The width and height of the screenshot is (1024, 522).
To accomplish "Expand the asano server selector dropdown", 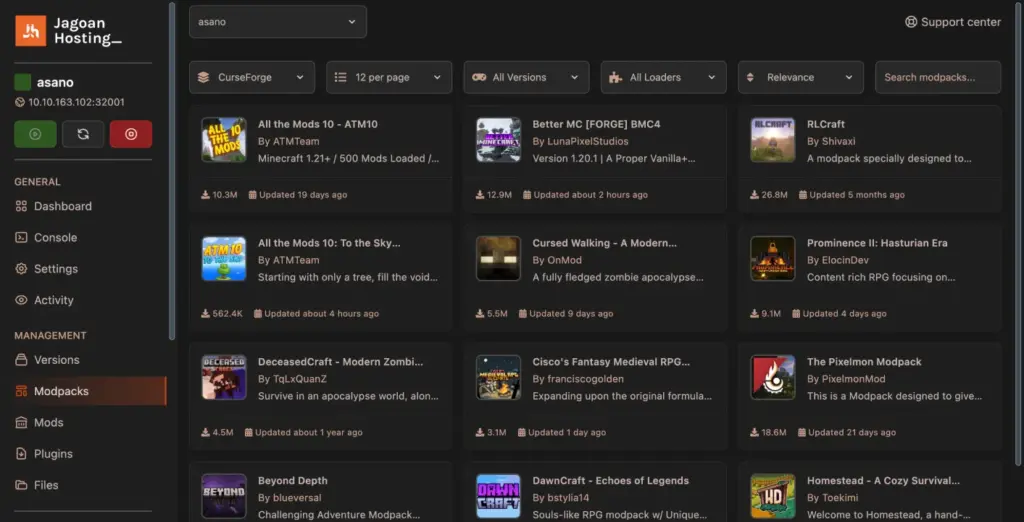I will click(278, 22).
